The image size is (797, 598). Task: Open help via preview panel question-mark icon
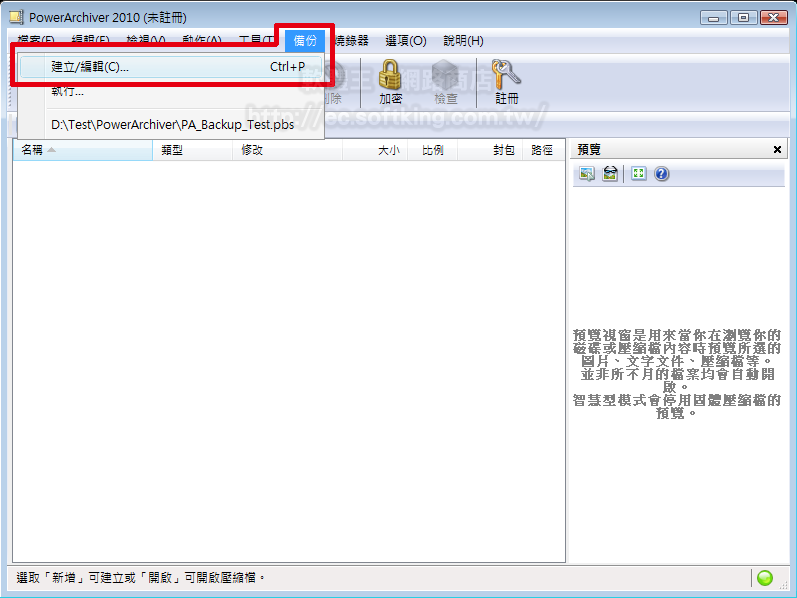pos(661,174)
